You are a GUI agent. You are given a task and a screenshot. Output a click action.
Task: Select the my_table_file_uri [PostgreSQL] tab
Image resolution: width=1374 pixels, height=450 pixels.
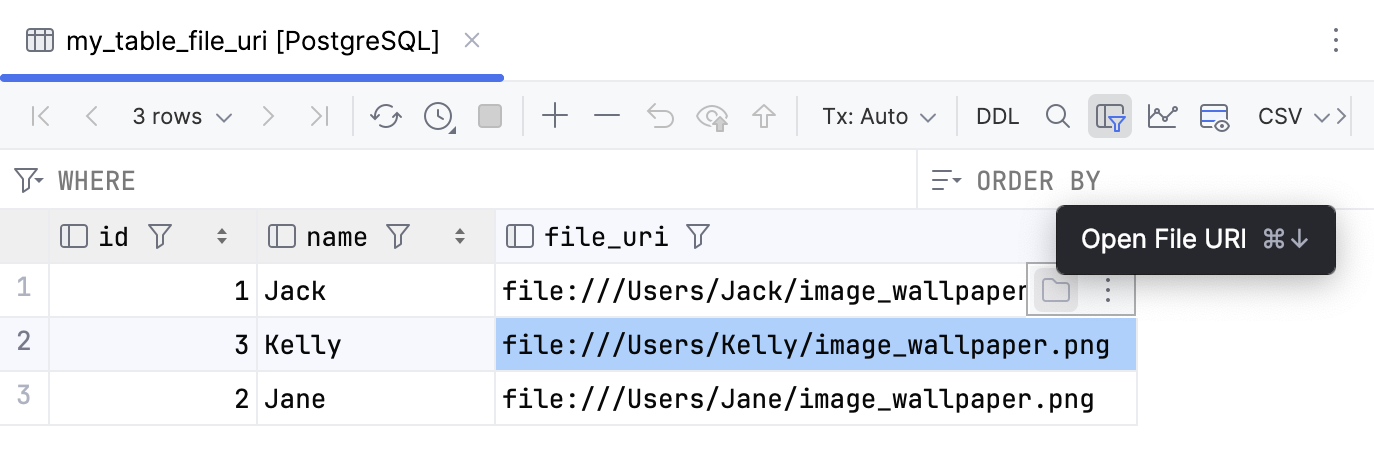252,41
